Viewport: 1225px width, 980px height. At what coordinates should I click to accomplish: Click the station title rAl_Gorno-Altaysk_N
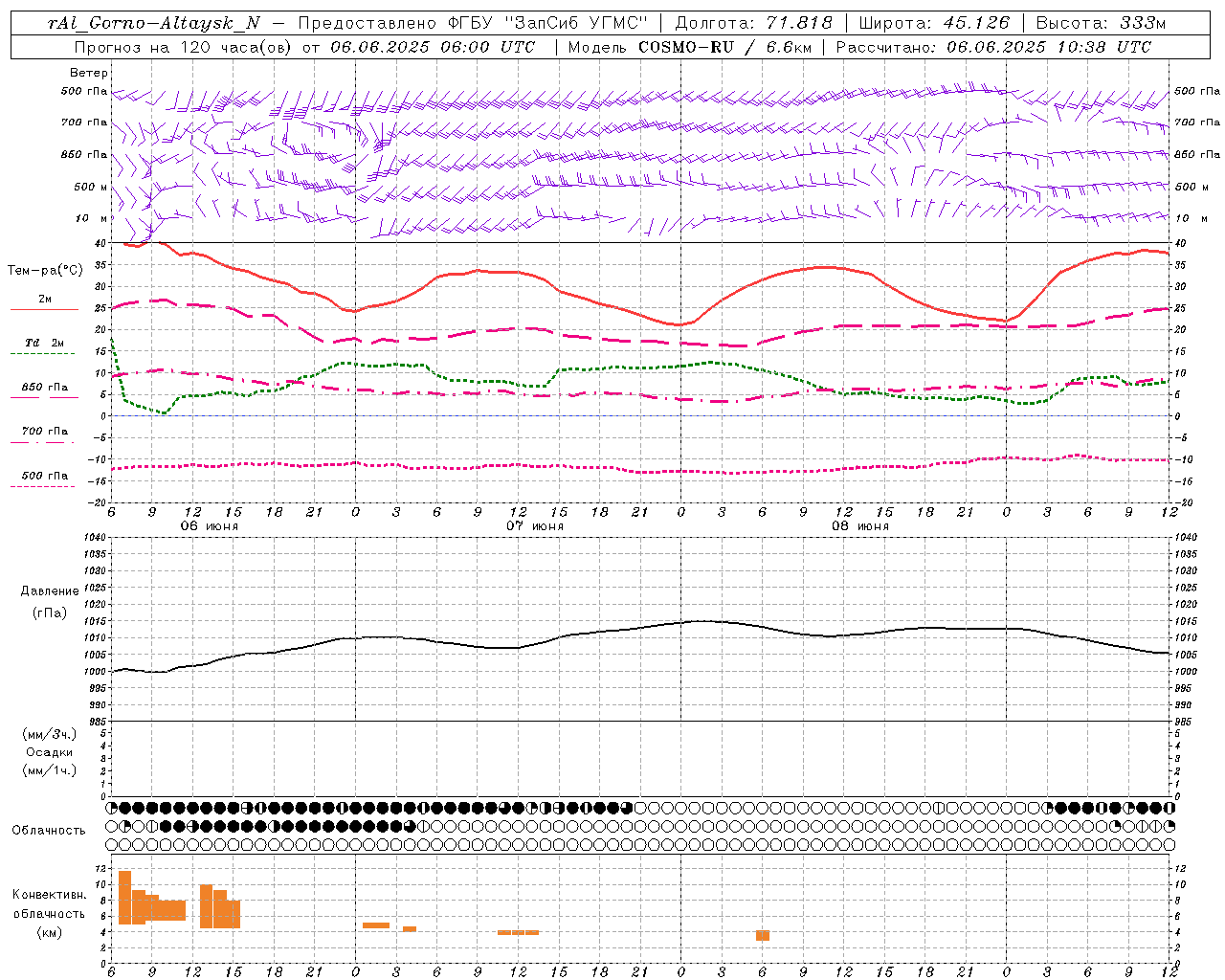pos(153,23)
